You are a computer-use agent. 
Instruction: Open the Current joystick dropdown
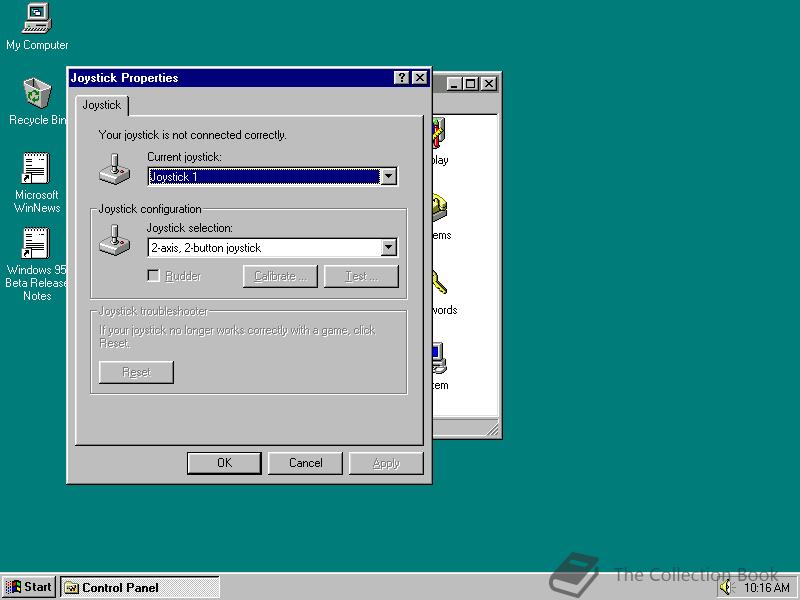(x=388, y=176)
